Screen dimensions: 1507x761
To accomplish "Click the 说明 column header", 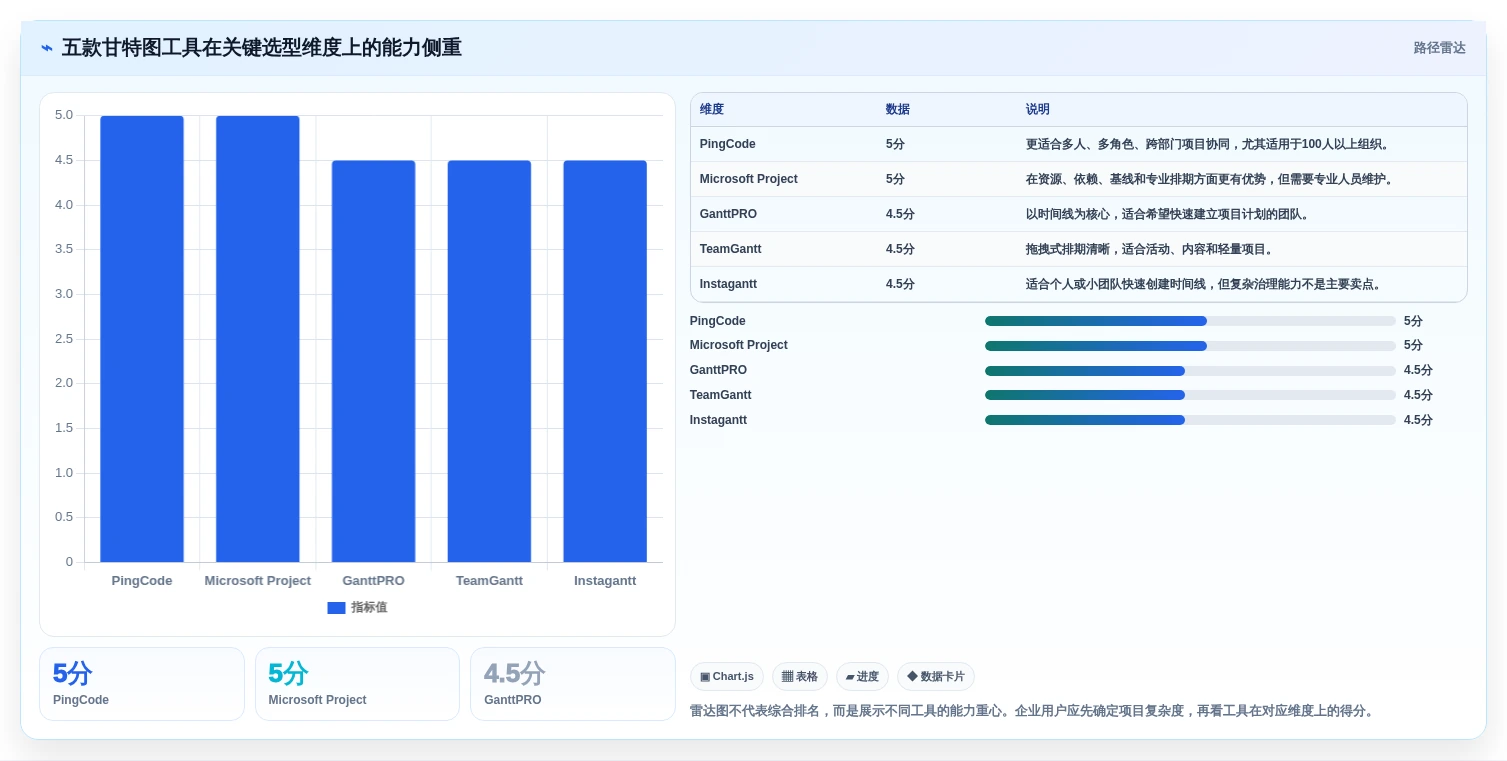I will 1038,110.
